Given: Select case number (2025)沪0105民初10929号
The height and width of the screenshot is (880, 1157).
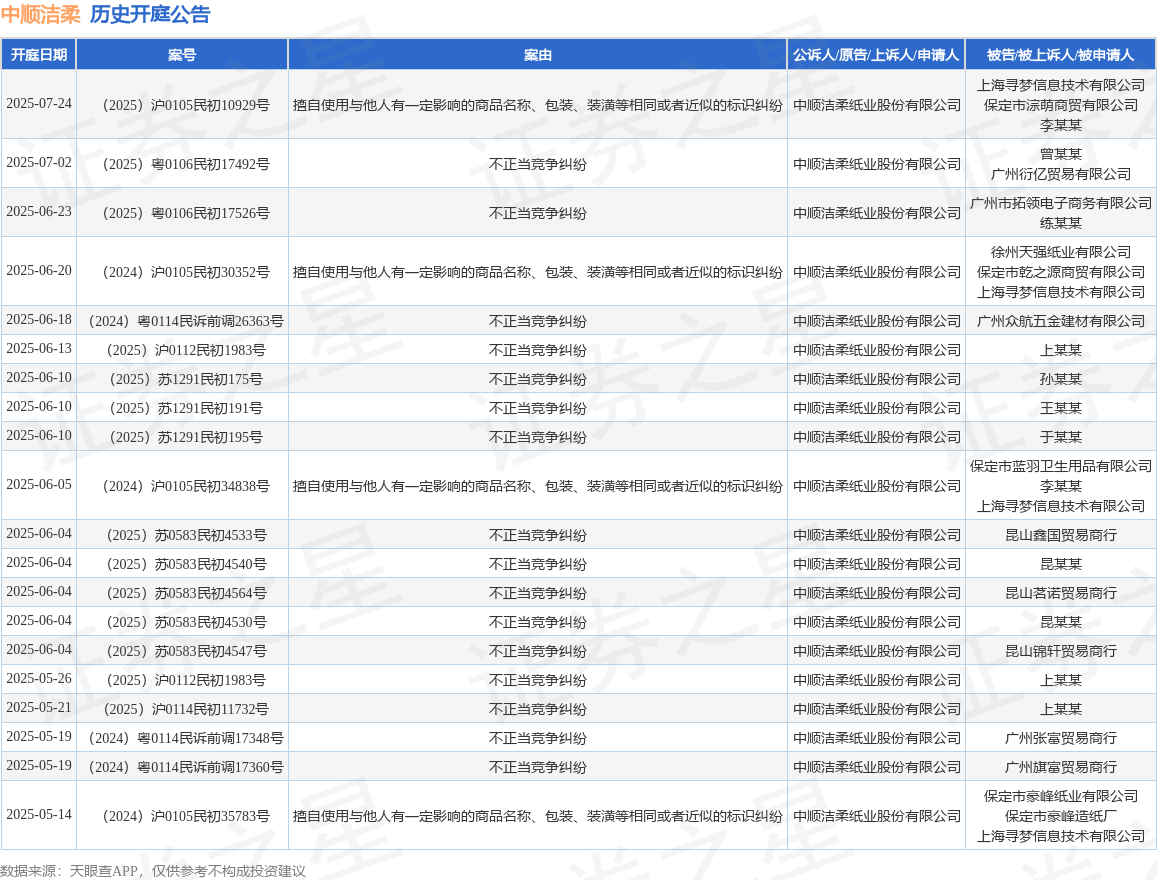Looking at the screenshot, I should (182, 105).
